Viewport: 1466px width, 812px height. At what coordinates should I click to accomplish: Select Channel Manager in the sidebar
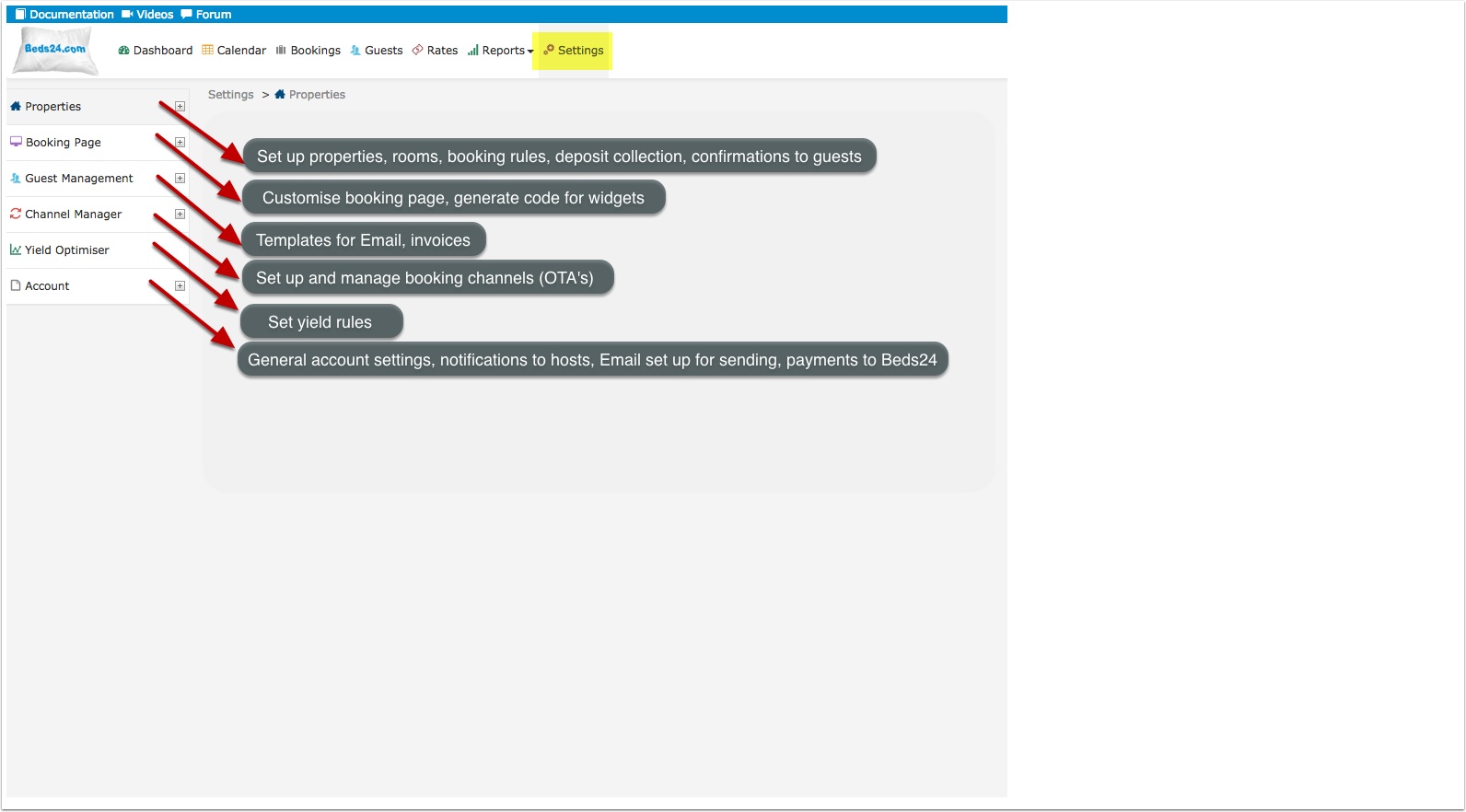(73, 215)
